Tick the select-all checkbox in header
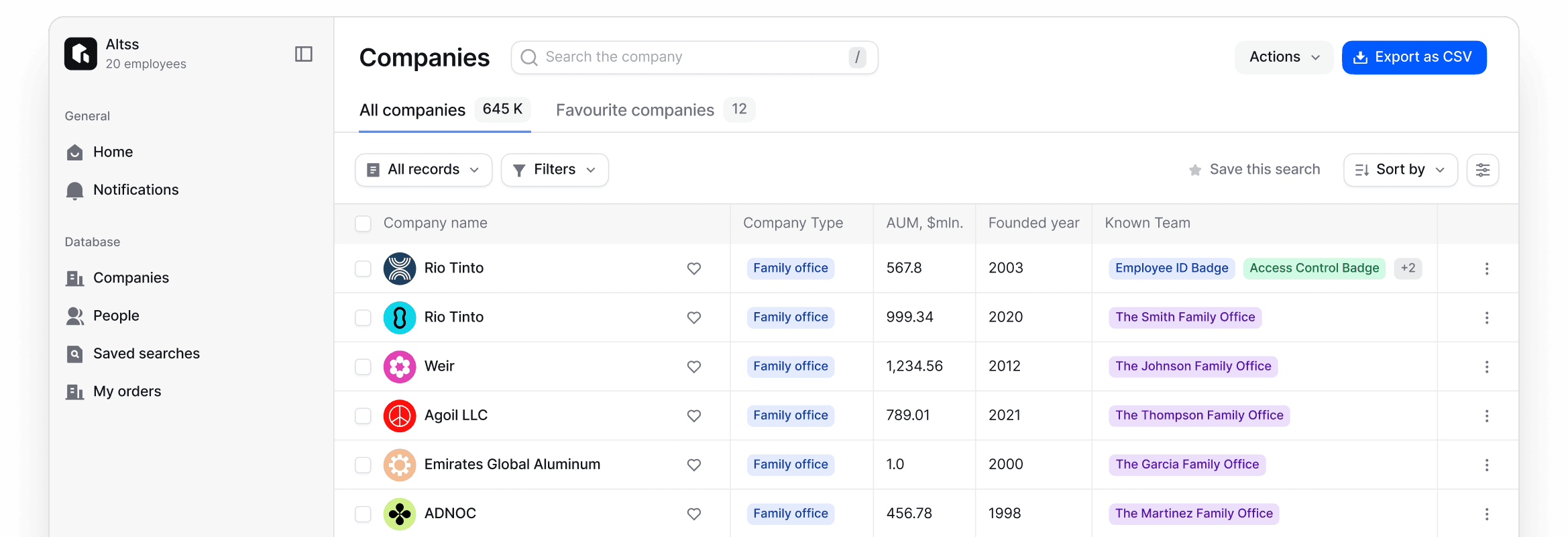1568x537 pixels. [x=363, y=224]
